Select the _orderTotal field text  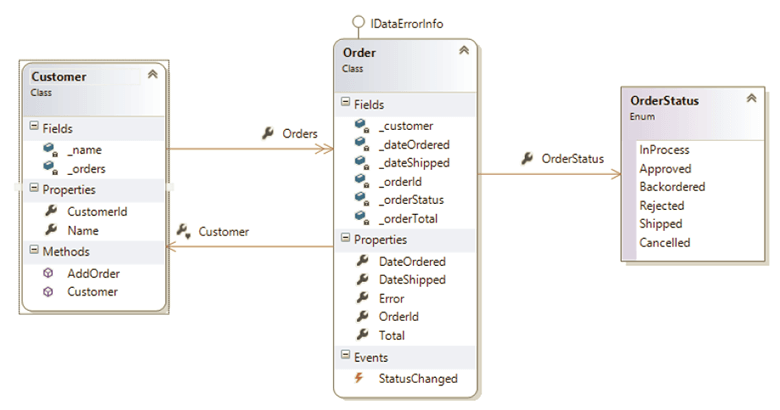408,218
